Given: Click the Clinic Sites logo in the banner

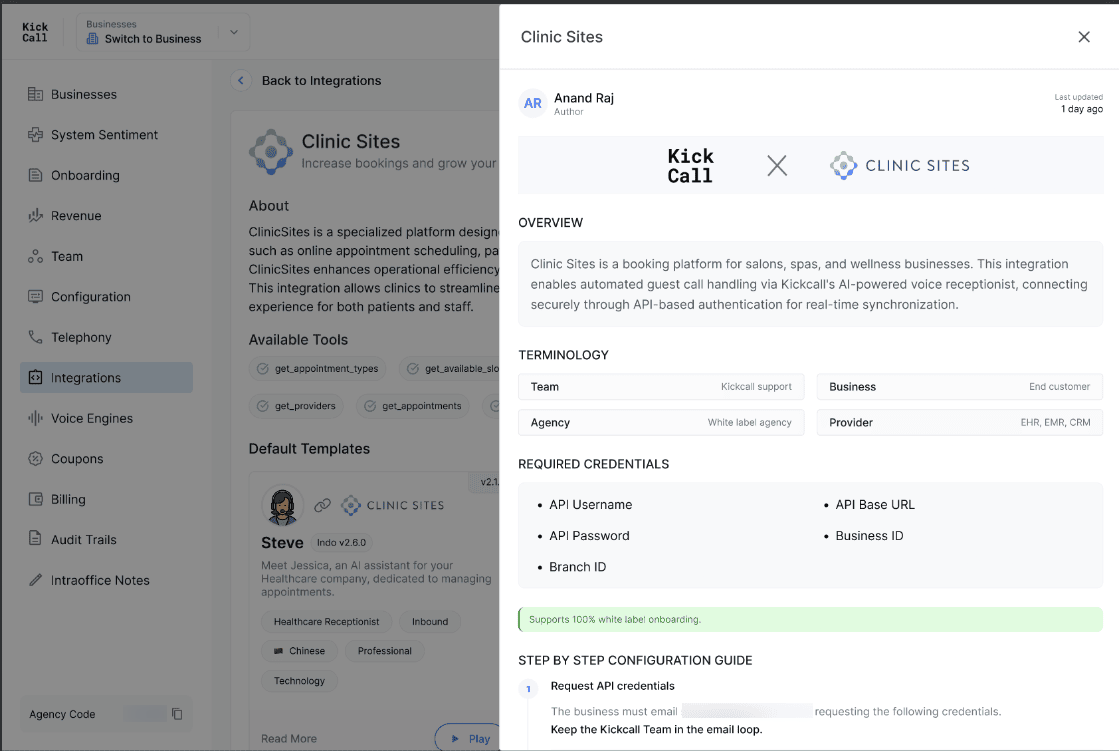Looking at the screenshot, I should point(899,166).
